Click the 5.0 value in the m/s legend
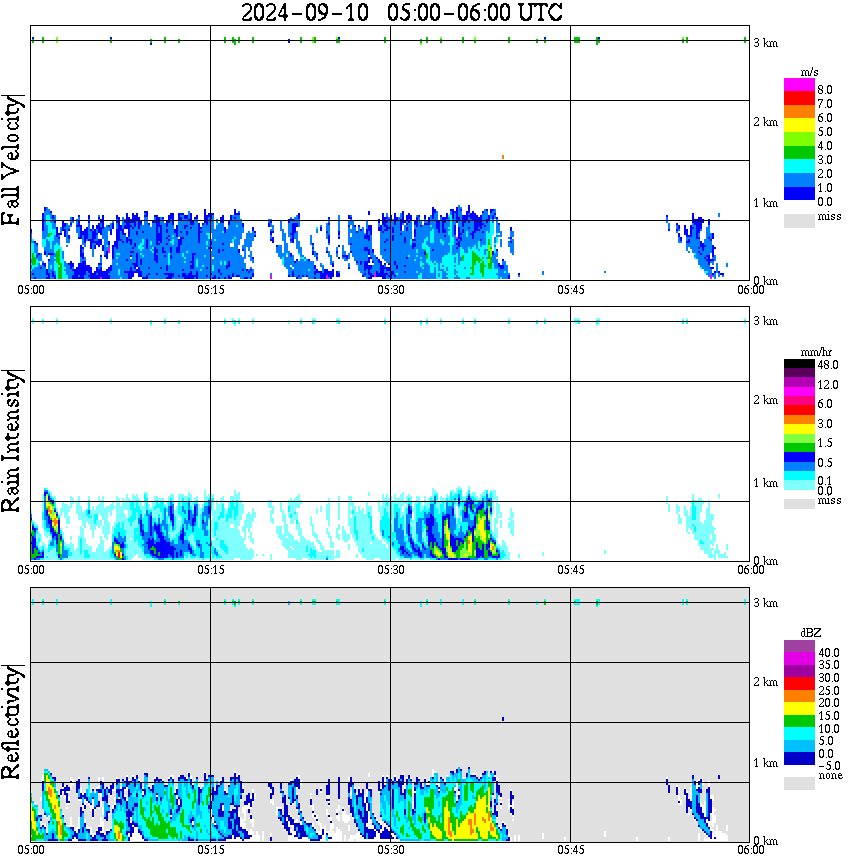The width and height of the screenshot is (850, 868). (825, 132)
